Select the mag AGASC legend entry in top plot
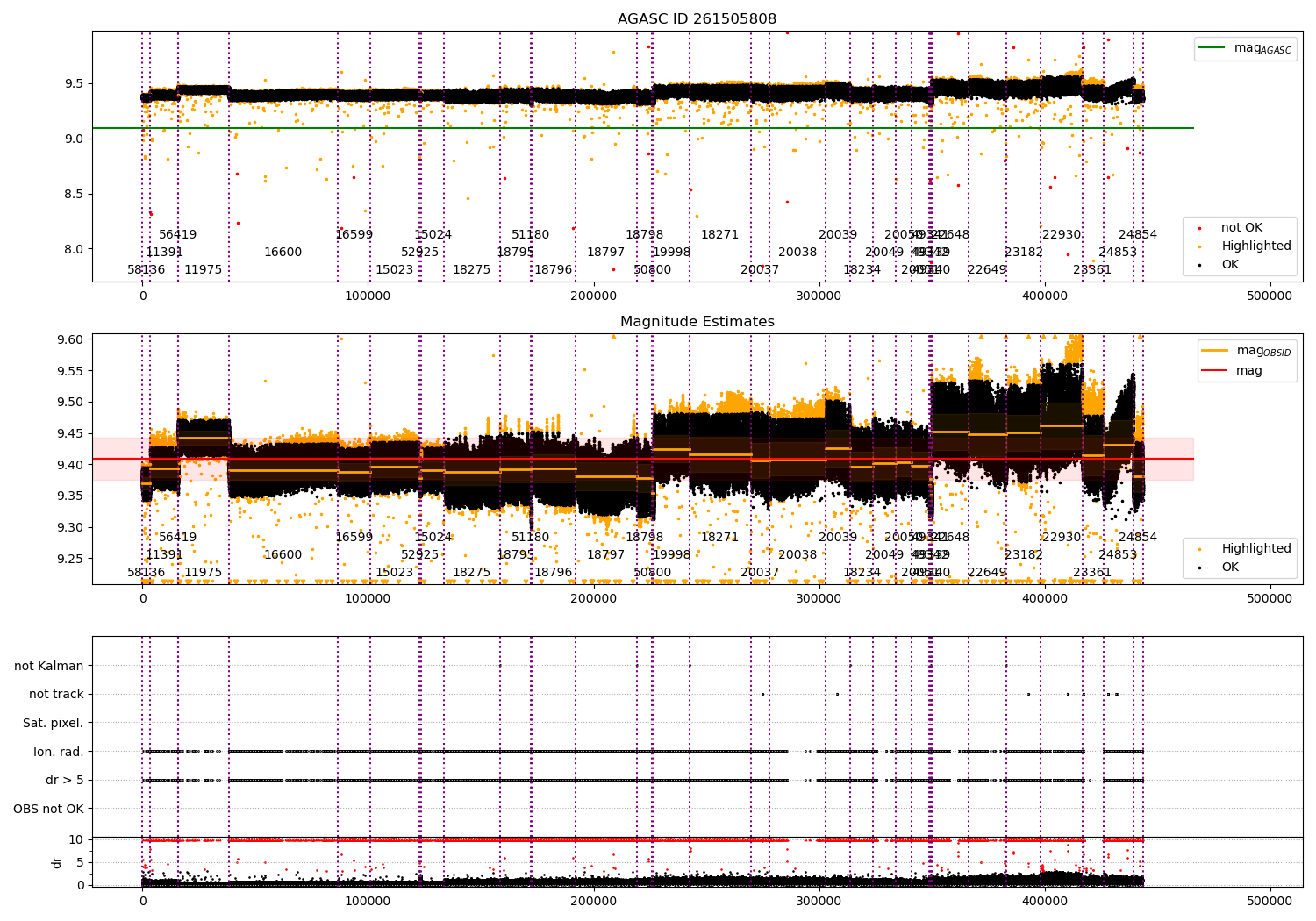 pos(1245,48)
